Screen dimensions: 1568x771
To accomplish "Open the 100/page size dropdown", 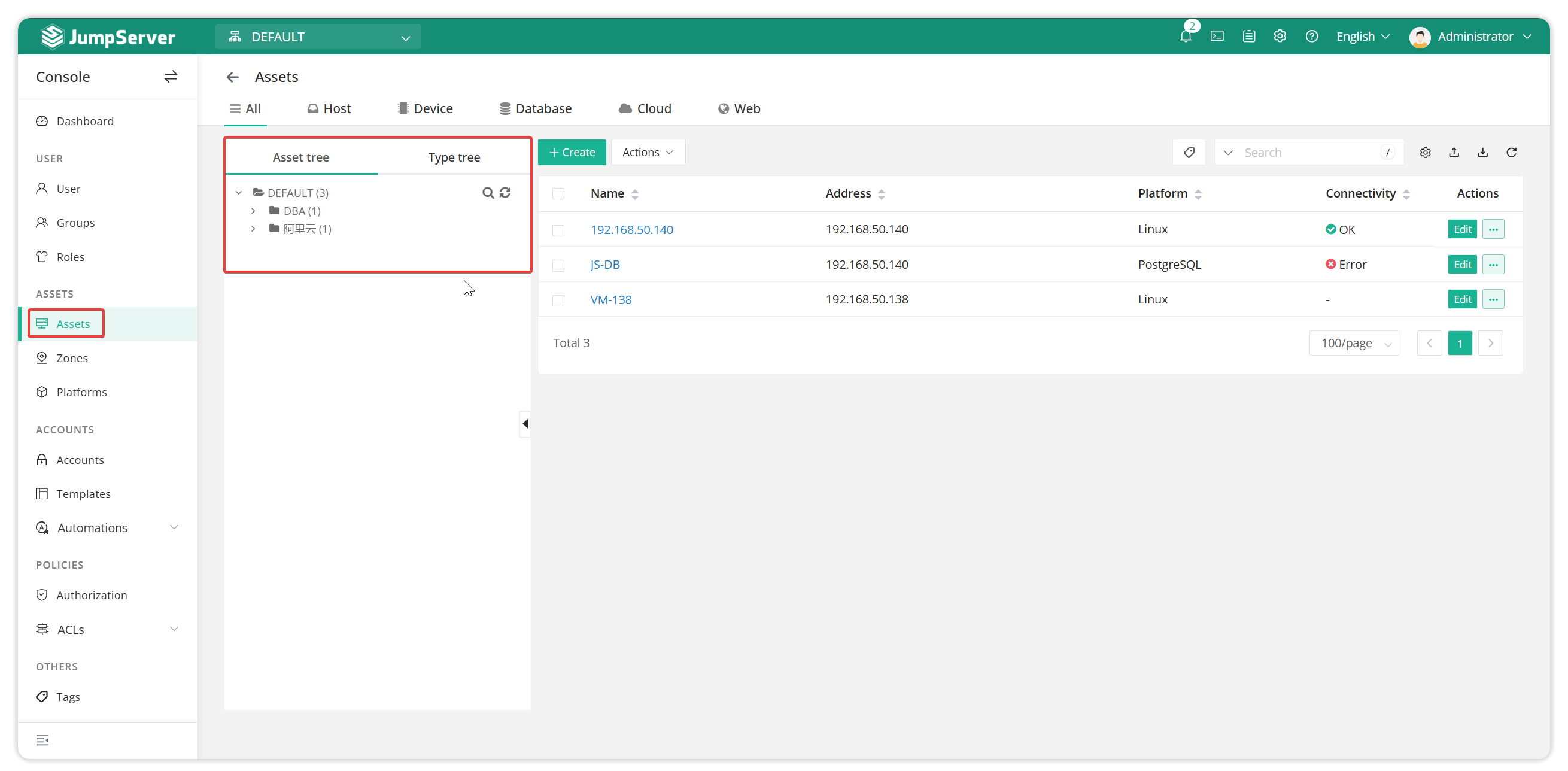I will coord(1354,343).
